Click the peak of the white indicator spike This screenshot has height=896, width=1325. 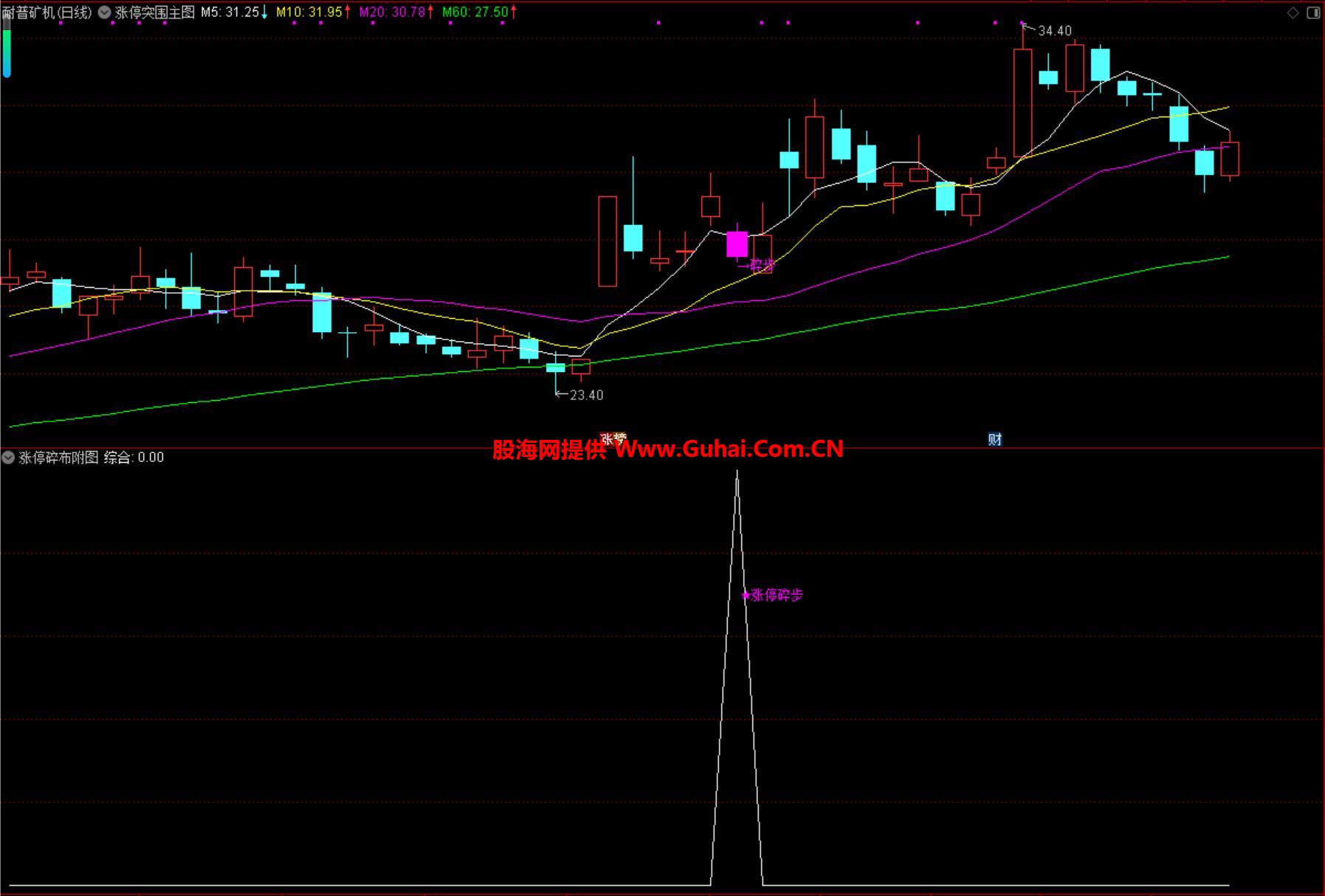[737, 472]
